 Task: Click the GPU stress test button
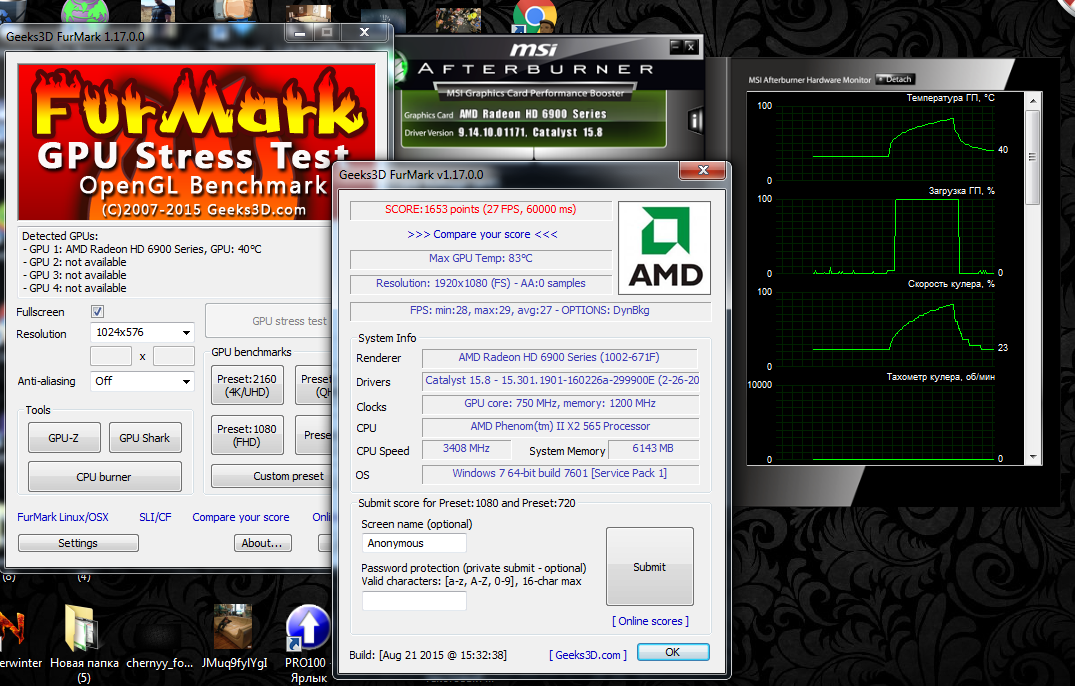[269, 321]
